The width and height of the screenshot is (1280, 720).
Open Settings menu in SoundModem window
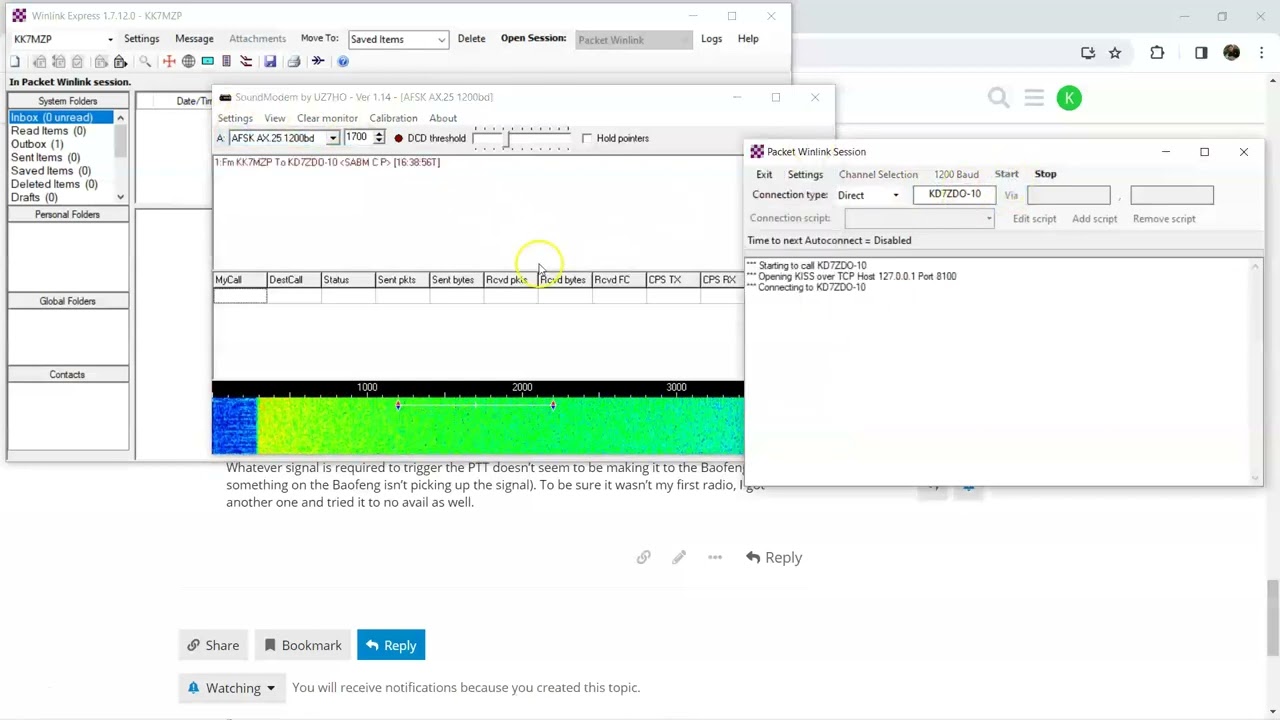(235, 118)
